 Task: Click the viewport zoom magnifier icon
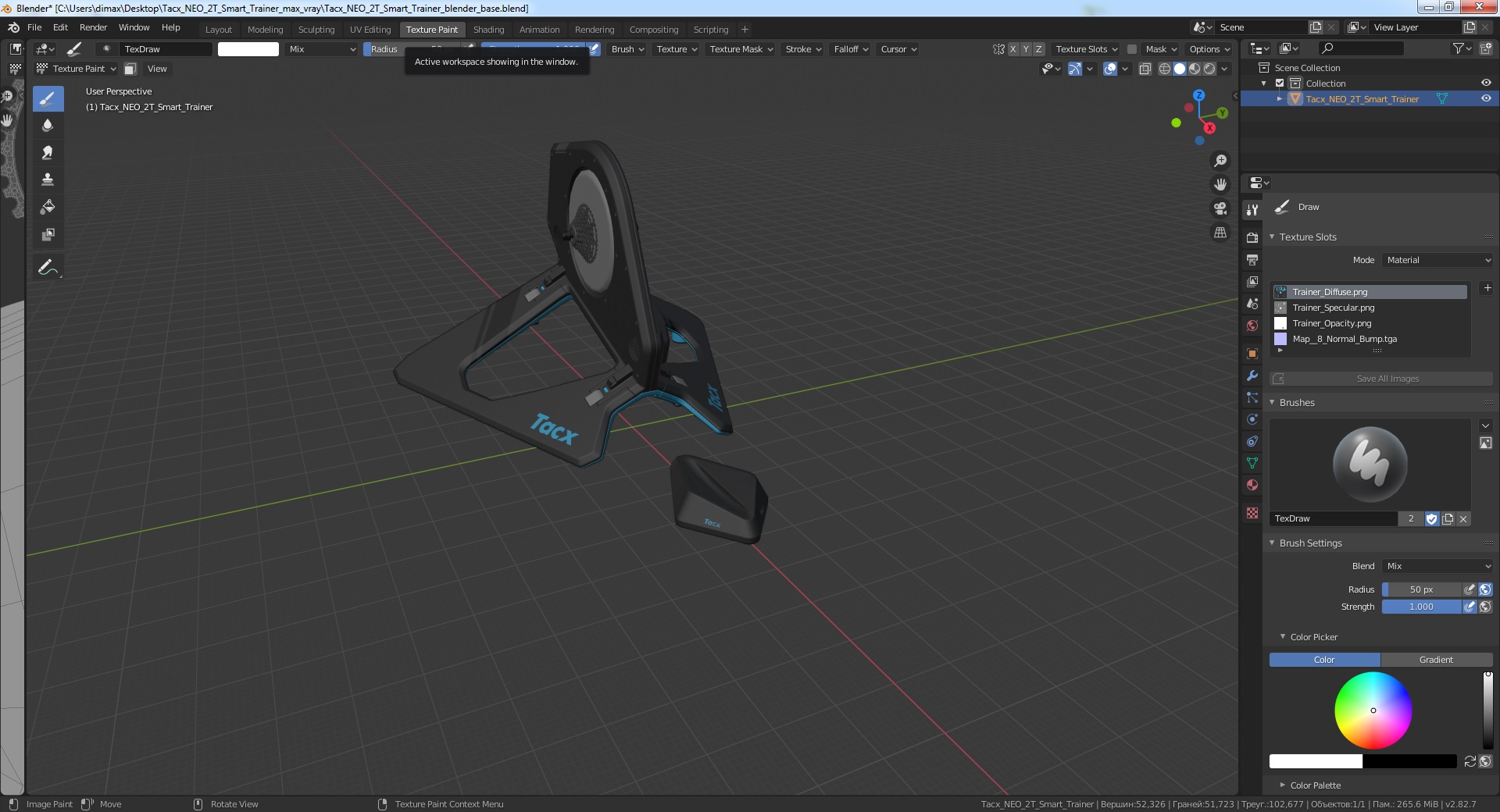(1220, 161)
